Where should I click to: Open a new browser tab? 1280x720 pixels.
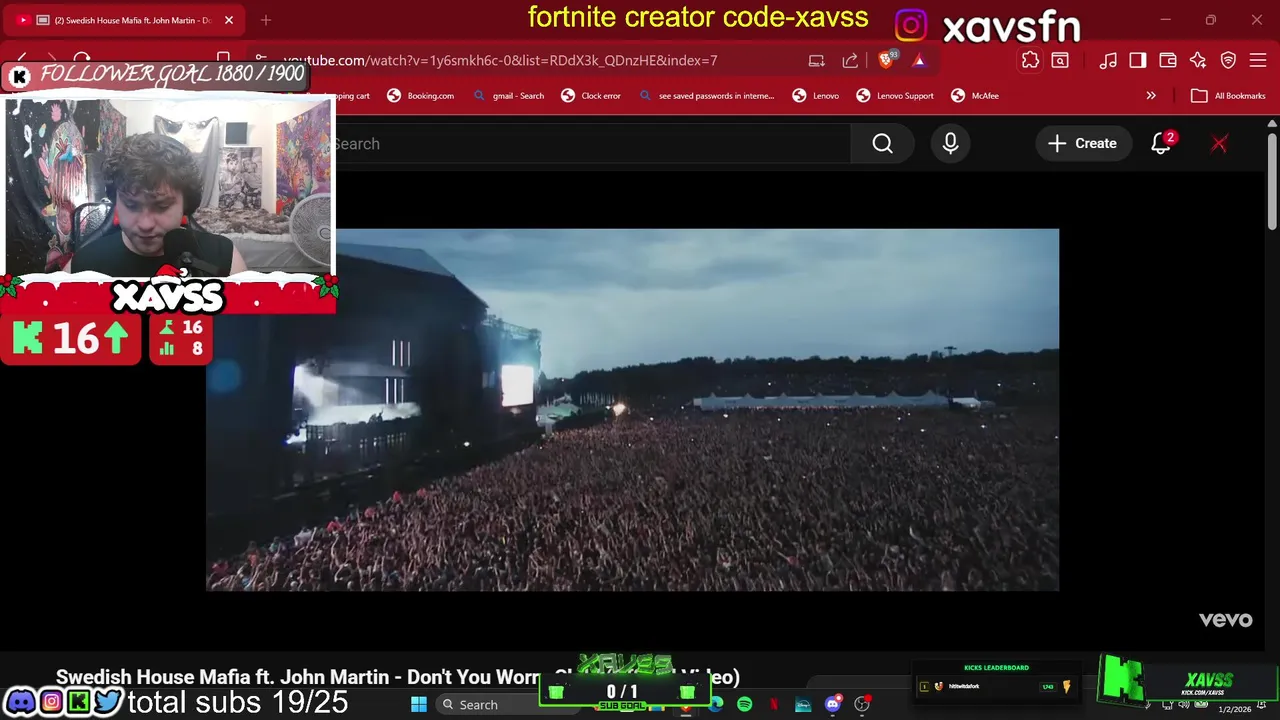[x=266, y=20]
